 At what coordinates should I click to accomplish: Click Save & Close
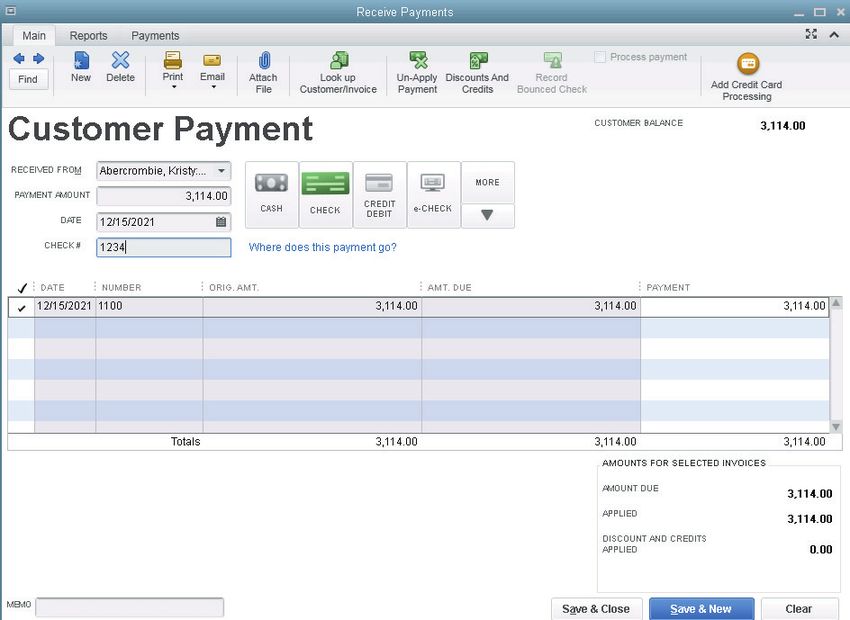[x=596, y=609]
